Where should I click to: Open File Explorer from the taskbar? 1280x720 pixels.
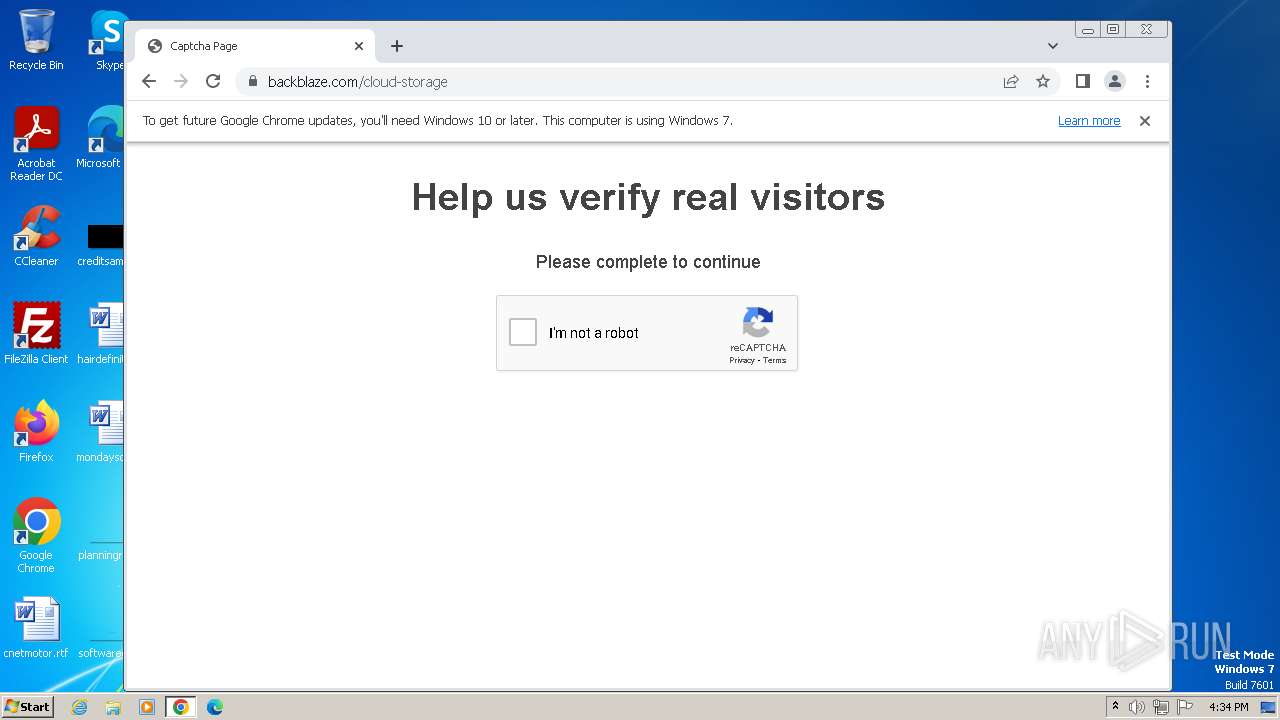point(113,707)
